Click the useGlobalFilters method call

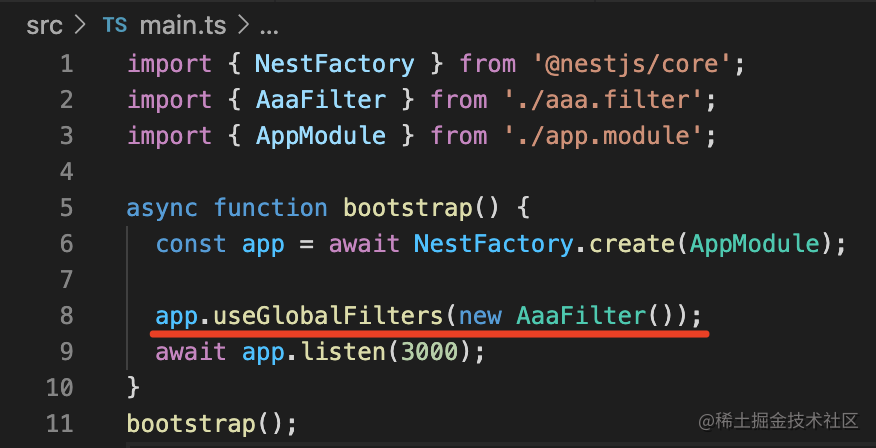coord(328,316)
